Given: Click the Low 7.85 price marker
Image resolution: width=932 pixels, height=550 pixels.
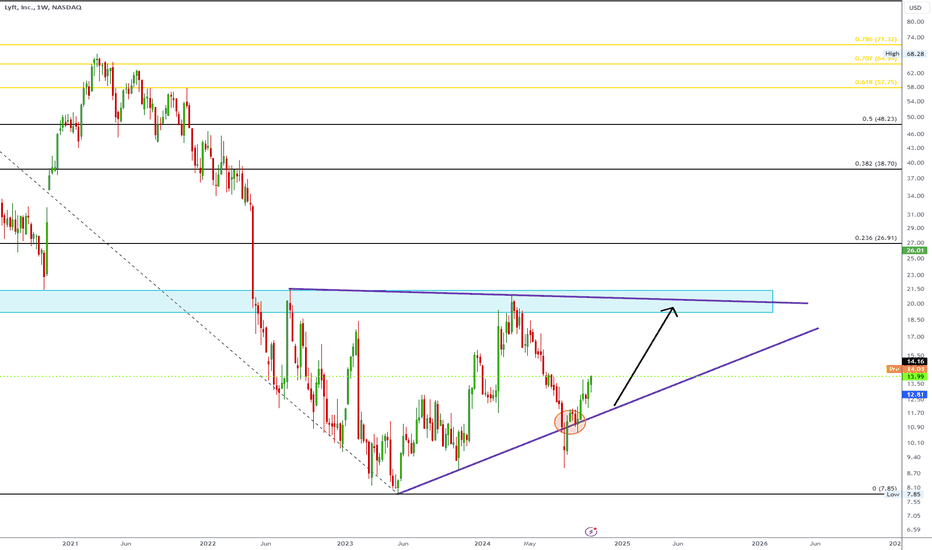Looking at the screenshot, I should [904, 495].
